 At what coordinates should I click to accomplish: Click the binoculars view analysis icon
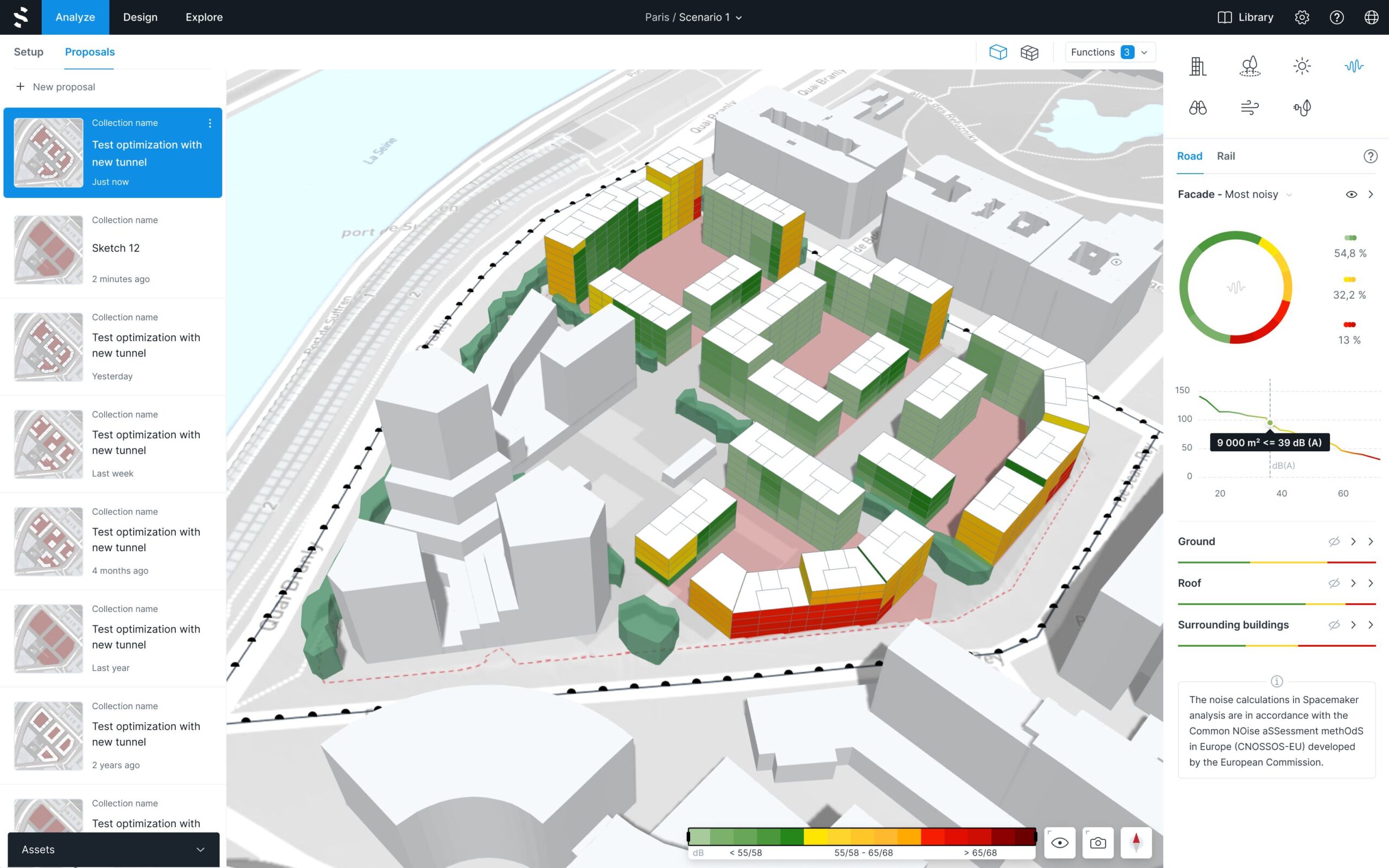1198,107
